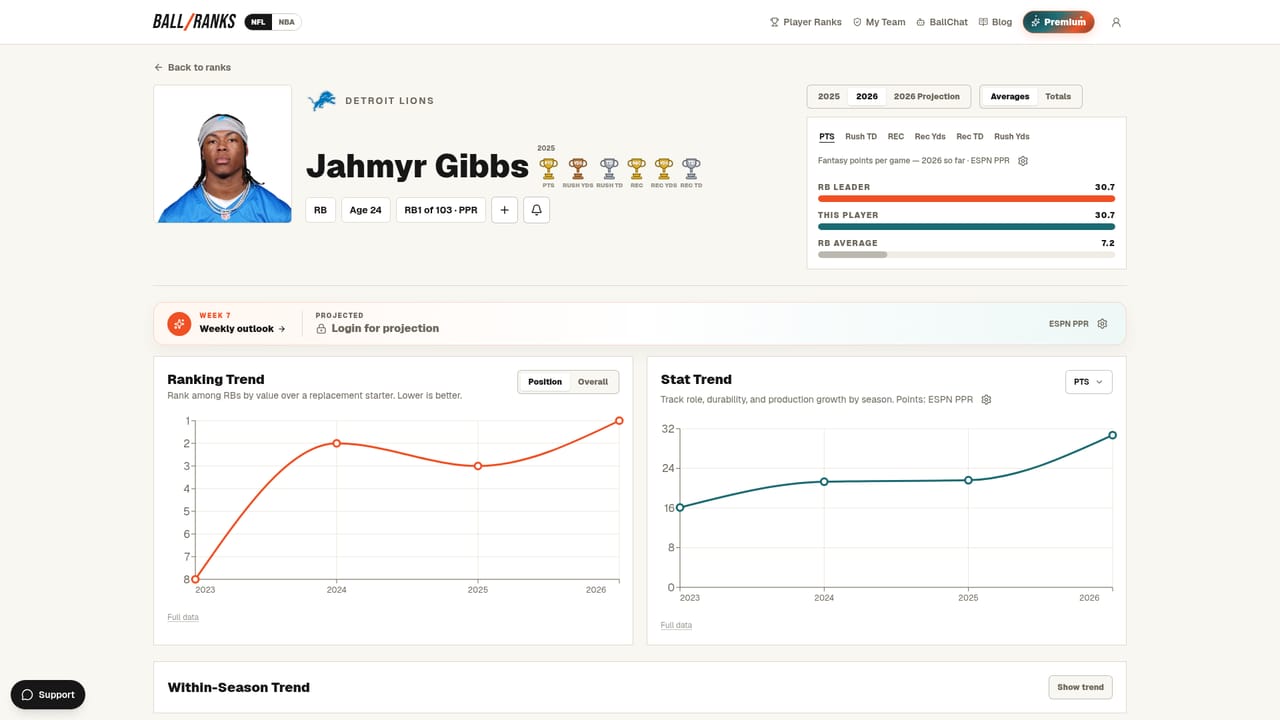Viewport: 1280px width, 720px height.
Task: Open the ESPN PPR gear in weekly outlook bar
Action: tap(1102, 324)
